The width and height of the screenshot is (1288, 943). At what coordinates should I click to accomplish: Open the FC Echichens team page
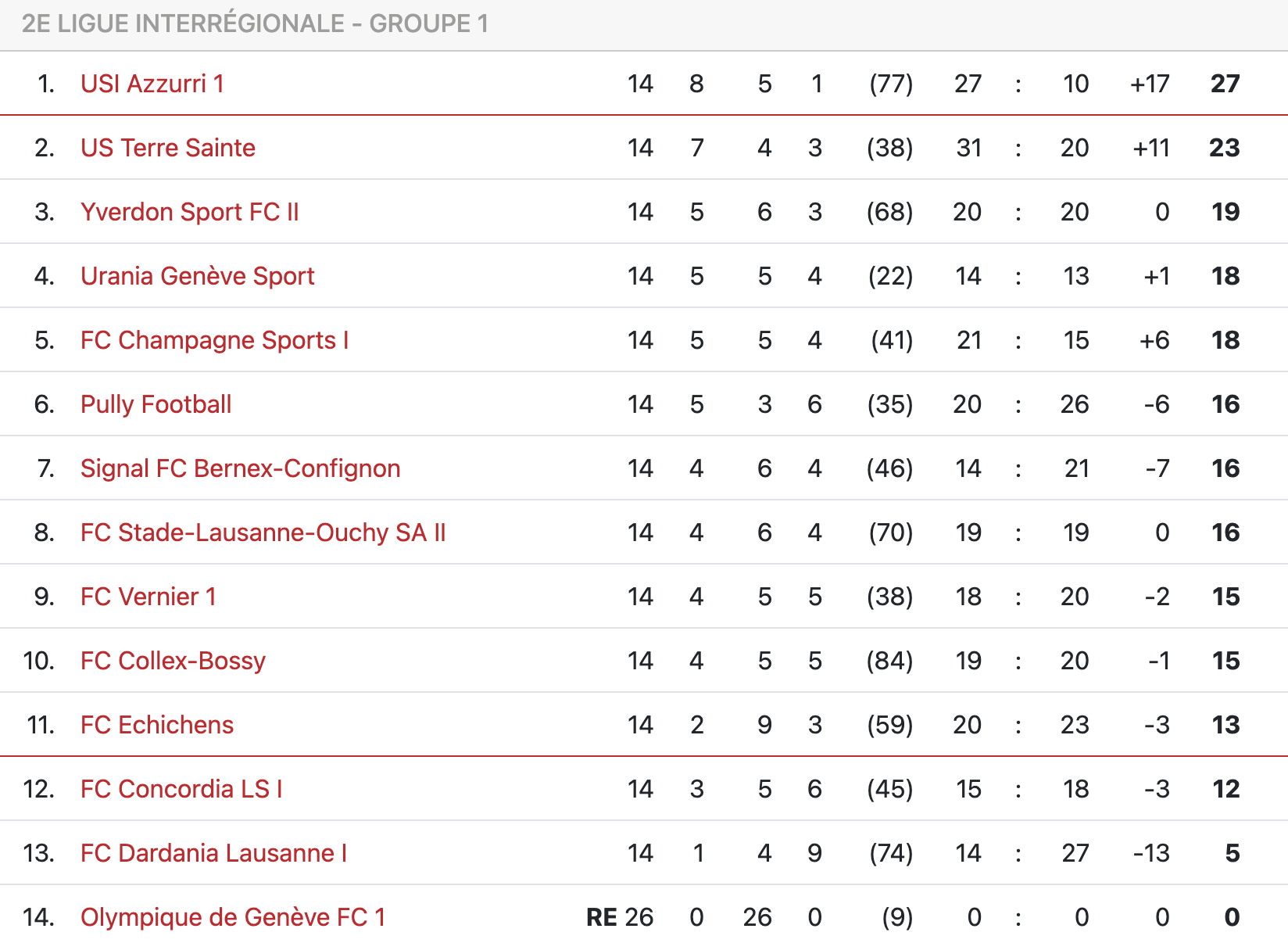(x=157, y=725)
